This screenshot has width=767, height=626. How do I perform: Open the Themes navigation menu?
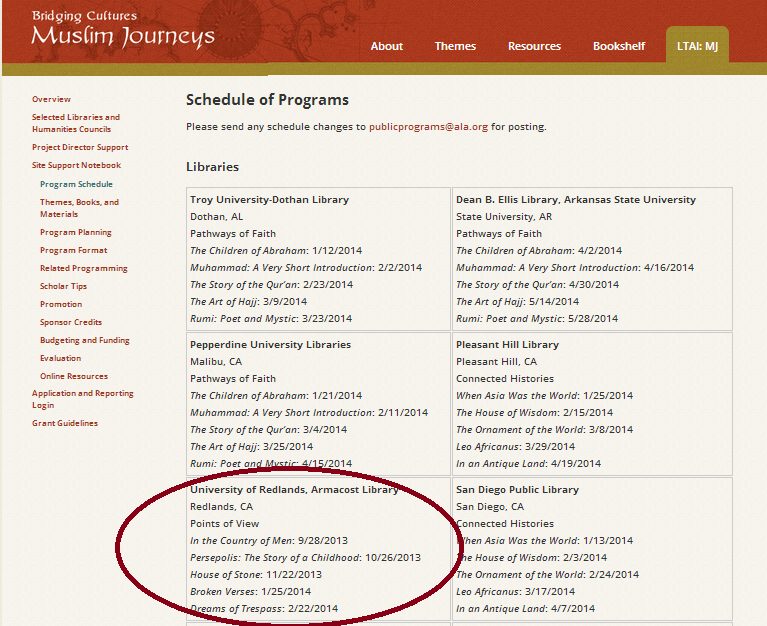pyautogui.click(x=455, y=46)
